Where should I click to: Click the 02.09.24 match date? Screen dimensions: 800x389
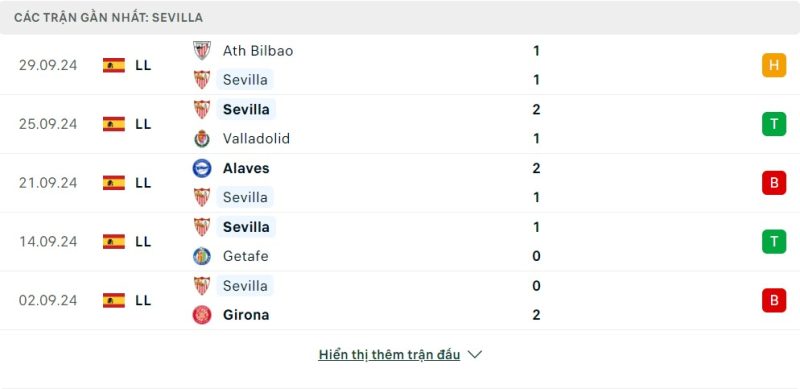tap(48, 300)
